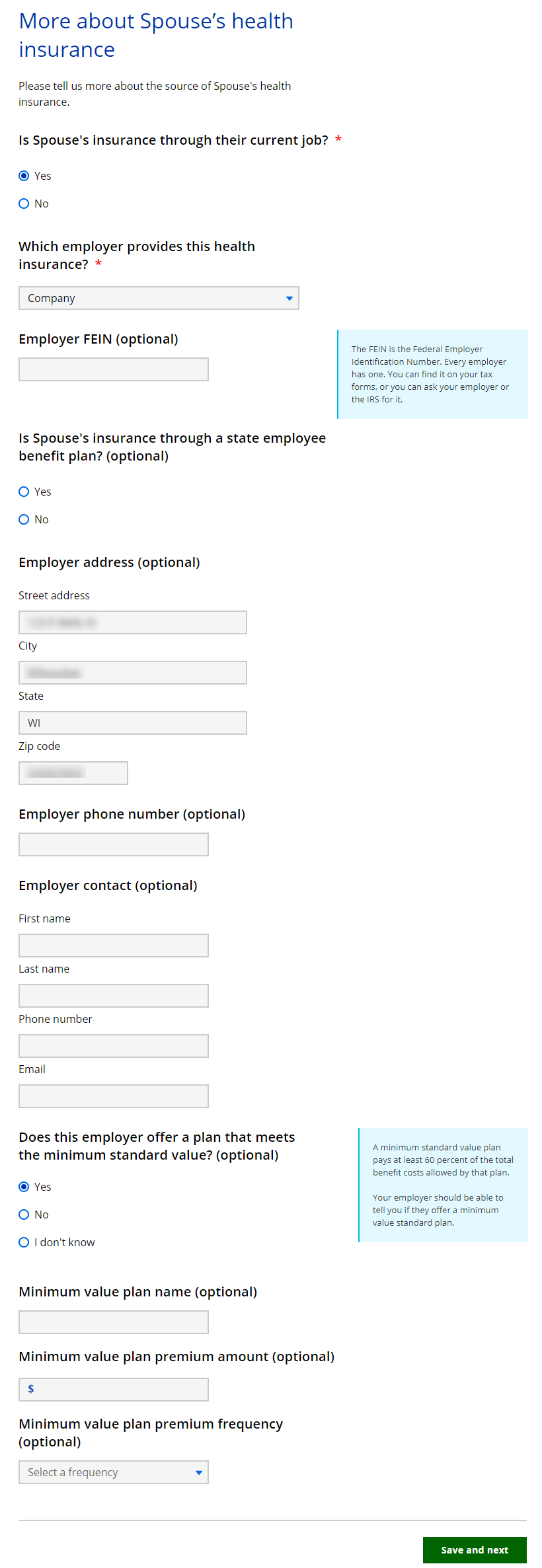Click the contact Last name field
The image size is (542, 1568).
114,996
